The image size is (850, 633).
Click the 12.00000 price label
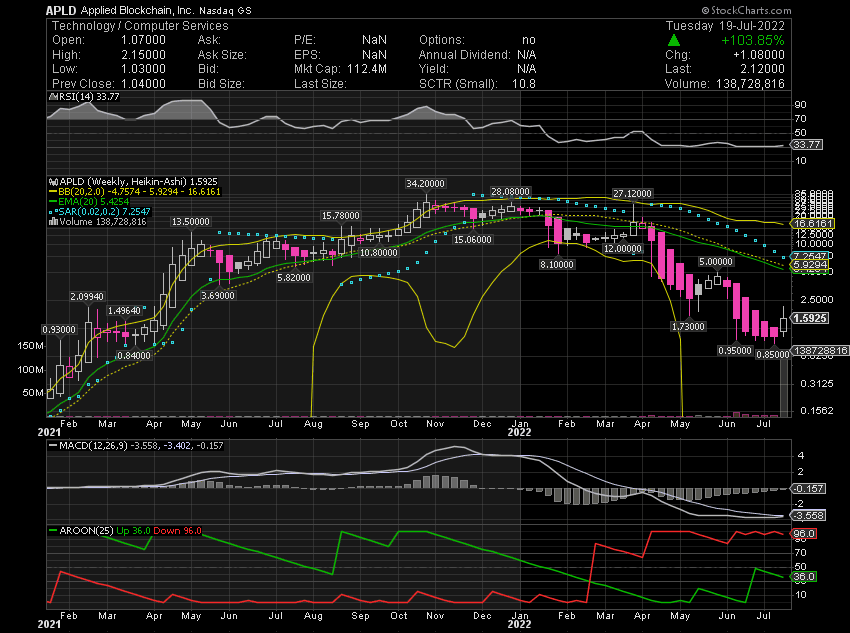tap(623, 249)
